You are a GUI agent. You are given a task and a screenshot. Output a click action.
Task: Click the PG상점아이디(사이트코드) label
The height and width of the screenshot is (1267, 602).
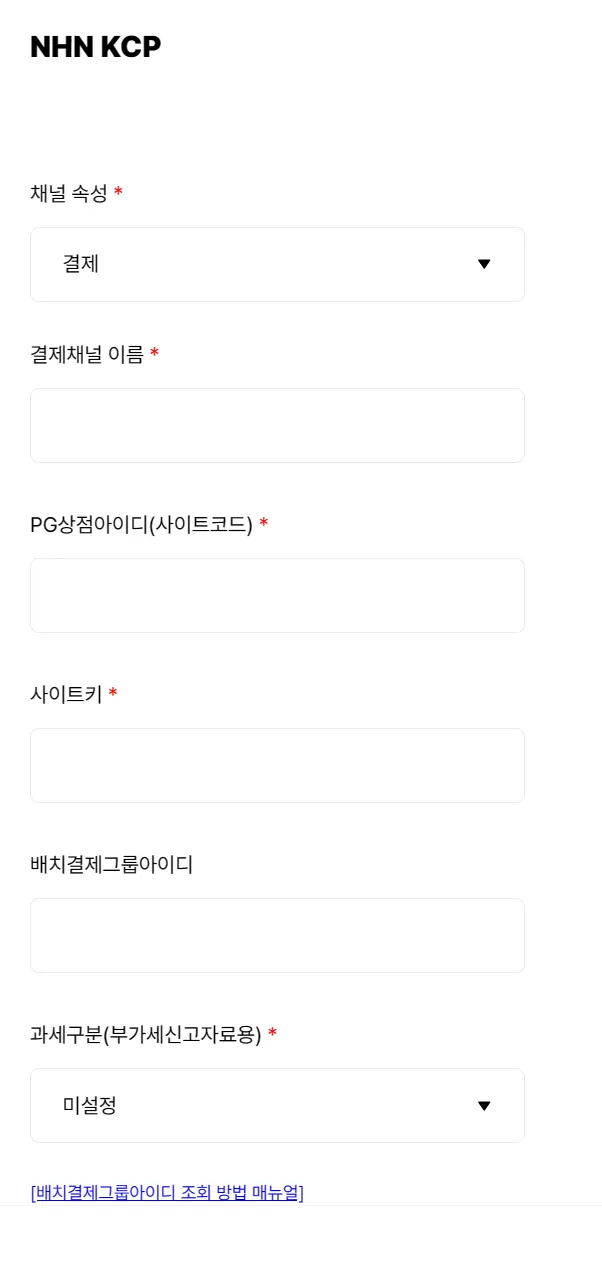(141, 524)
